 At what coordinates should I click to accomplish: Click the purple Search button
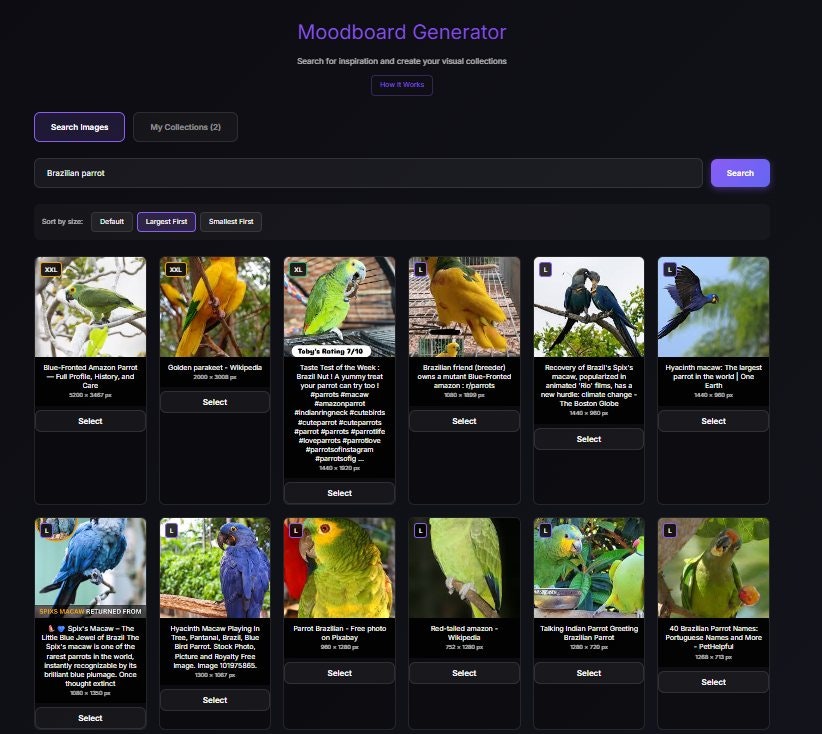click(x=740, y=172)
